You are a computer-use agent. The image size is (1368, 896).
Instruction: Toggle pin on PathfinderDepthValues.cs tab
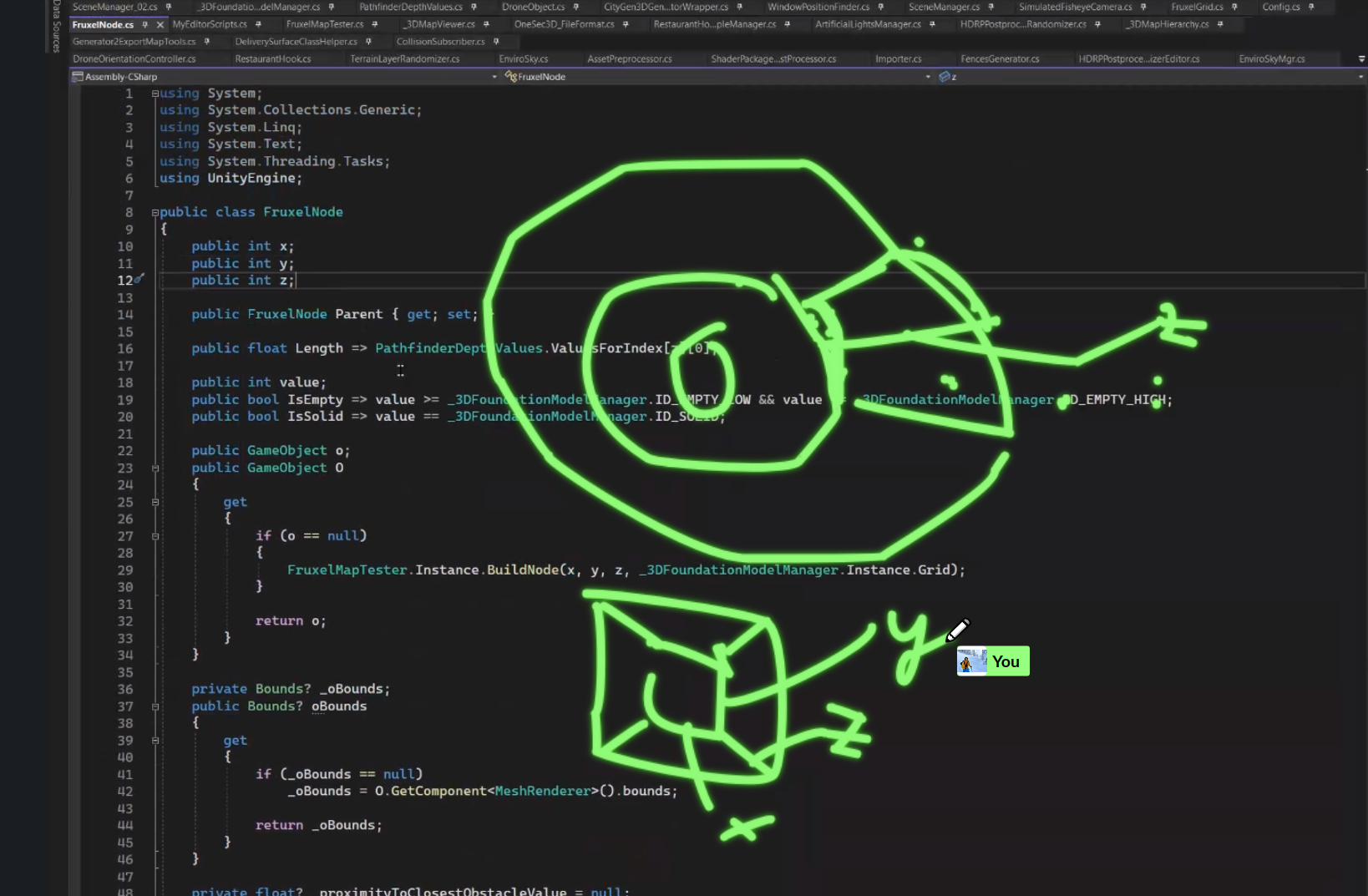click(x=474, y=7)
